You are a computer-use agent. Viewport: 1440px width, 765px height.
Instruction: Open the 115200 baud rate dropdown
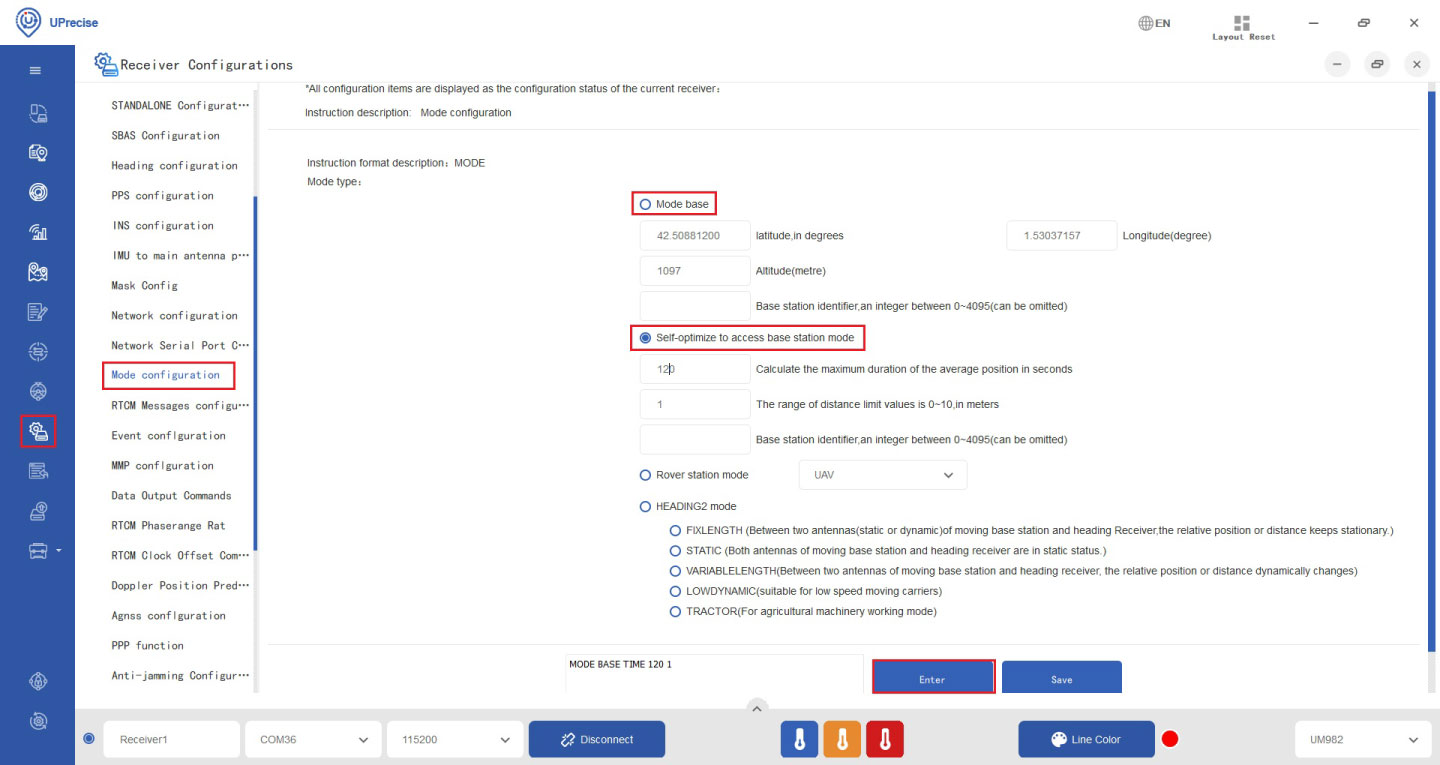tap(453, 740)
